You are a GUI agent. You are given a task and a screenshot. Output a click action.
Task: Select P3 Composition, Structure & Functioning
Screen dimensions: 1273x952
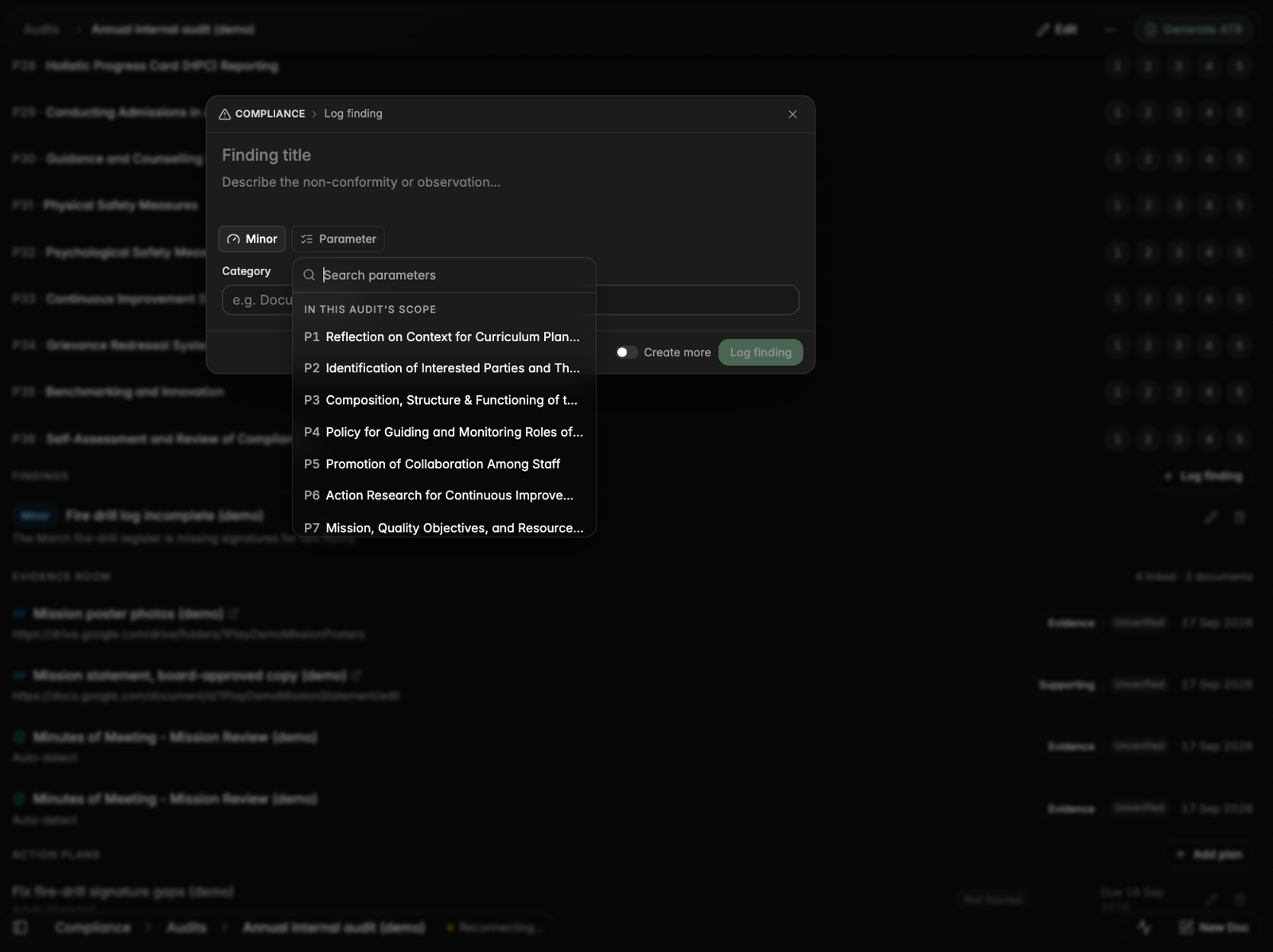[x=444, y=400]
